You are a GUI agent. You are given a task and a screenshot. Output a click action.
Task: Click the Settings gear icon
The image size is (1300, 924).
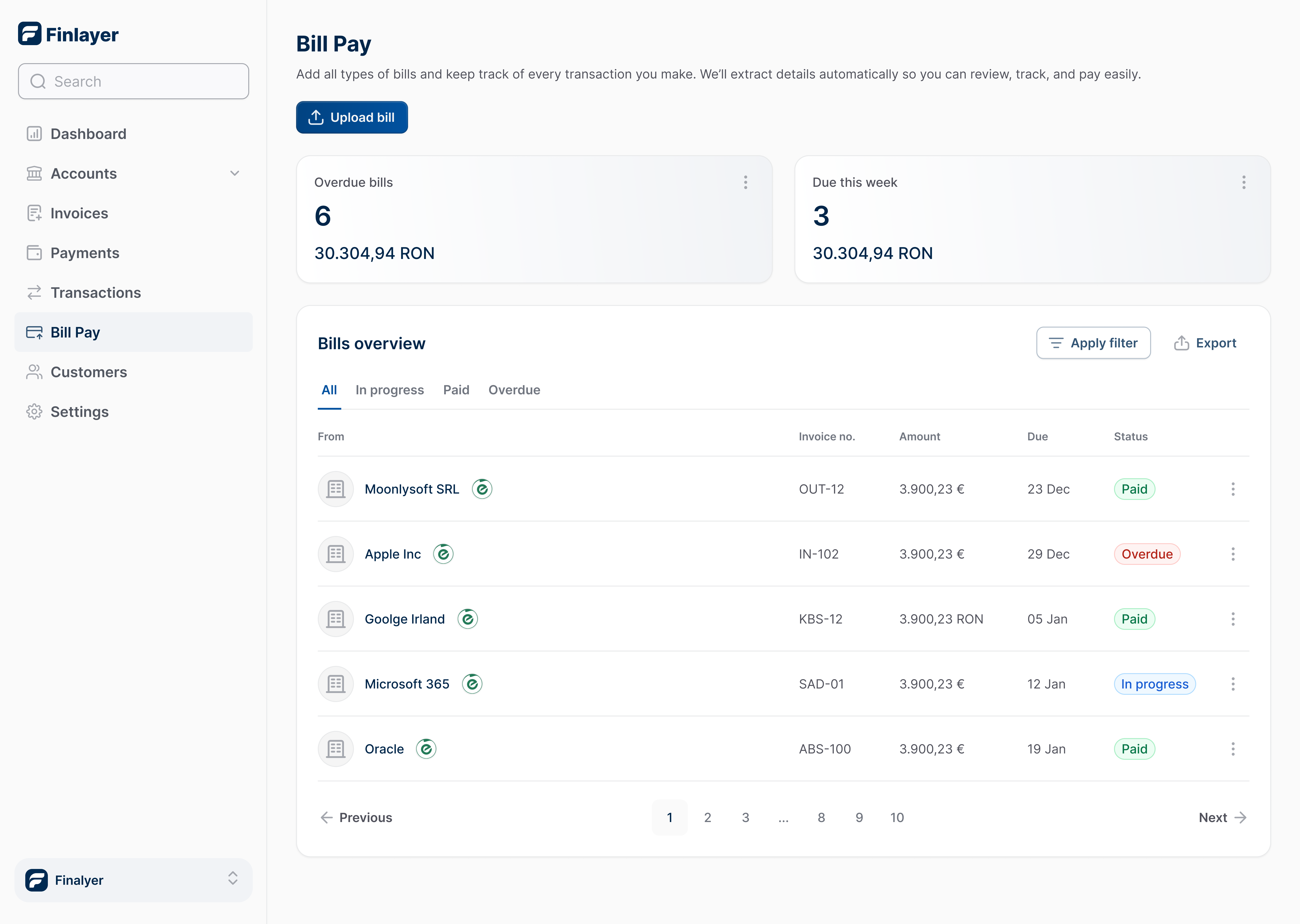[x=34, y=411]
